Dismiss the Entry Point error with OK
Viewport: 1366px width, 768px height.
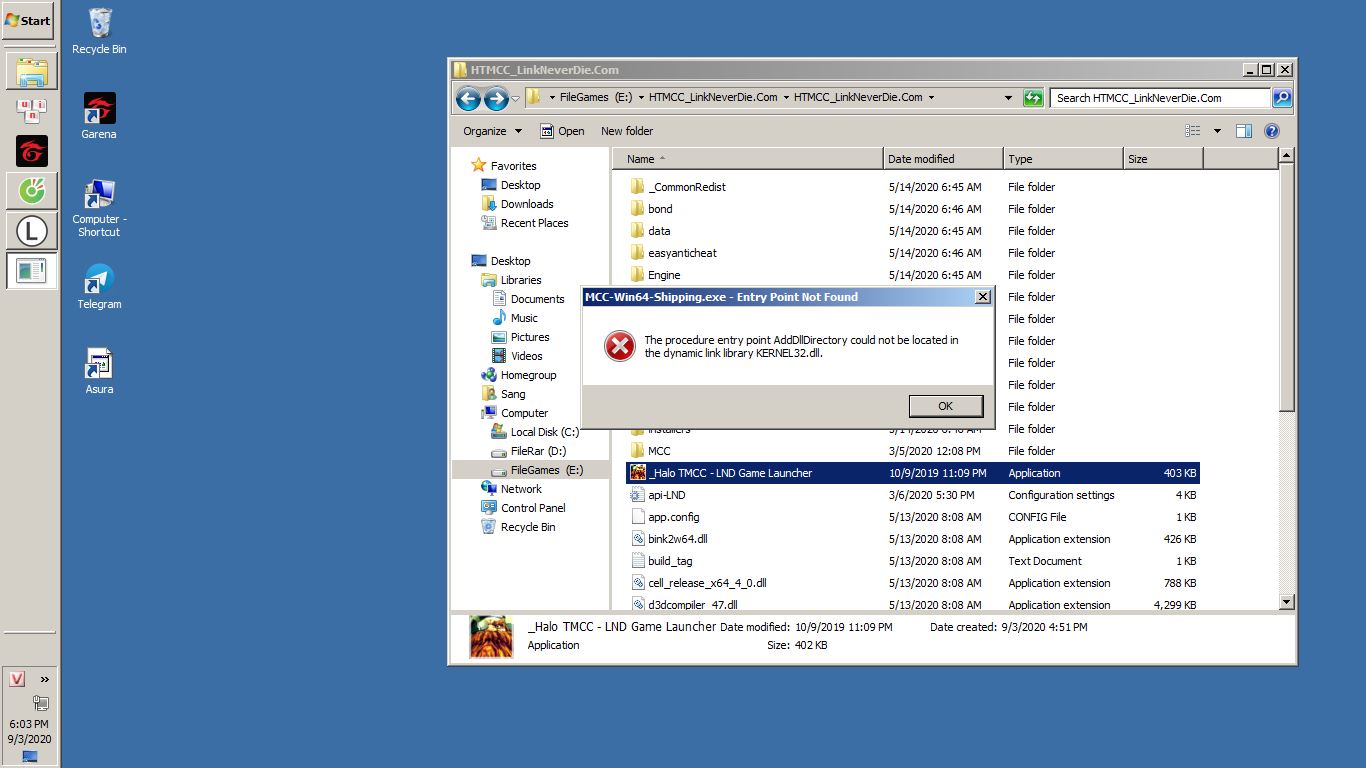[944, 406]
